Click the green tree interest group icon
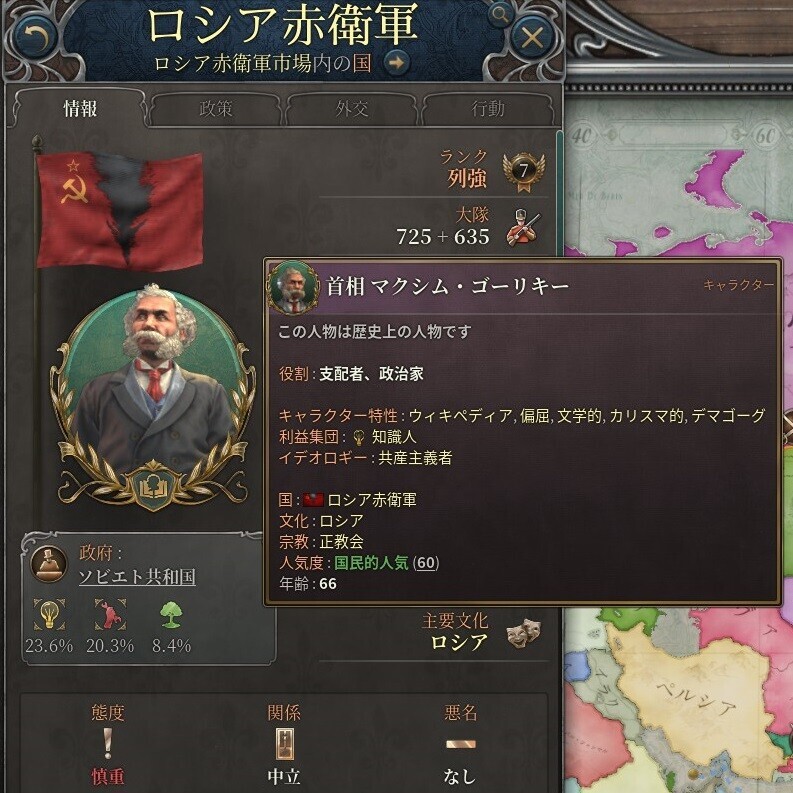The height and width of the screenshot is (793, 793). pos(171,613)
